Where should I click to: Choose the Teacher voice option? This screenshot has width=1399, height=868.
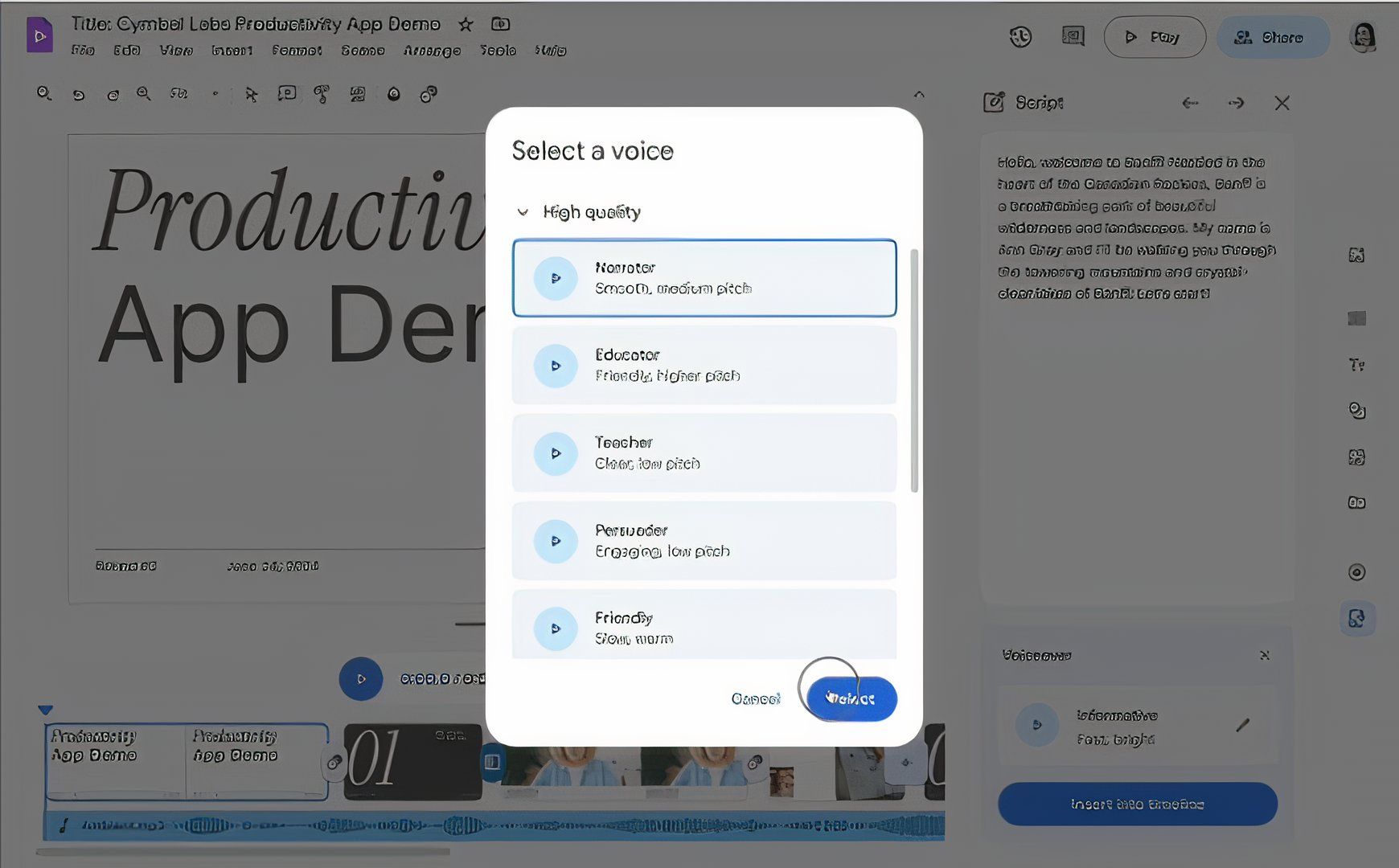click(704, 452)
